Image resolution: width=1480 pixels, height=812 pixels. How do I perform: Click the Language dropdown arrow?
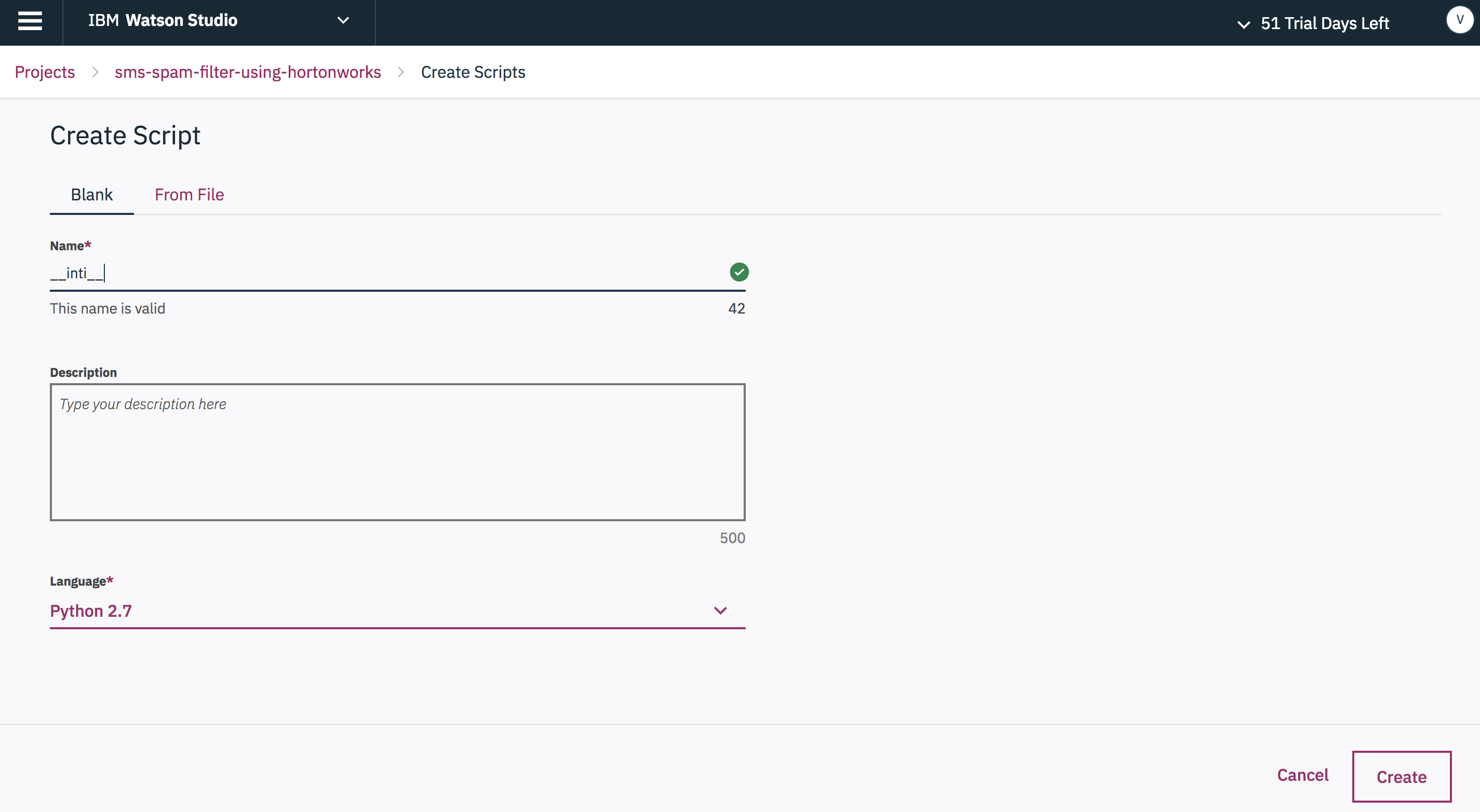(720, 611)
